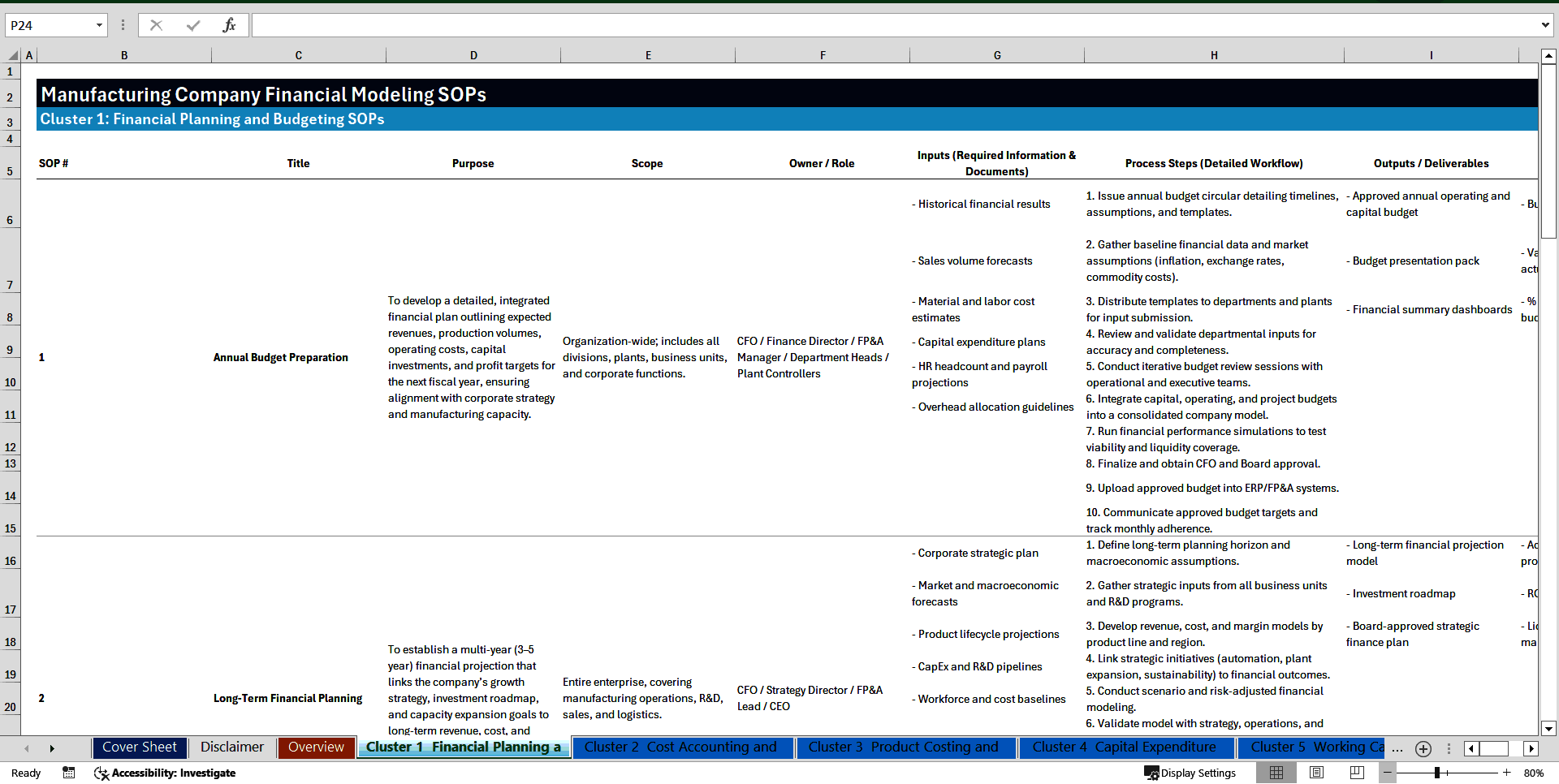This screenshot has width=1559, height=784.
Task: Click the zoom slider handle
Action: tap(1437, 773)
